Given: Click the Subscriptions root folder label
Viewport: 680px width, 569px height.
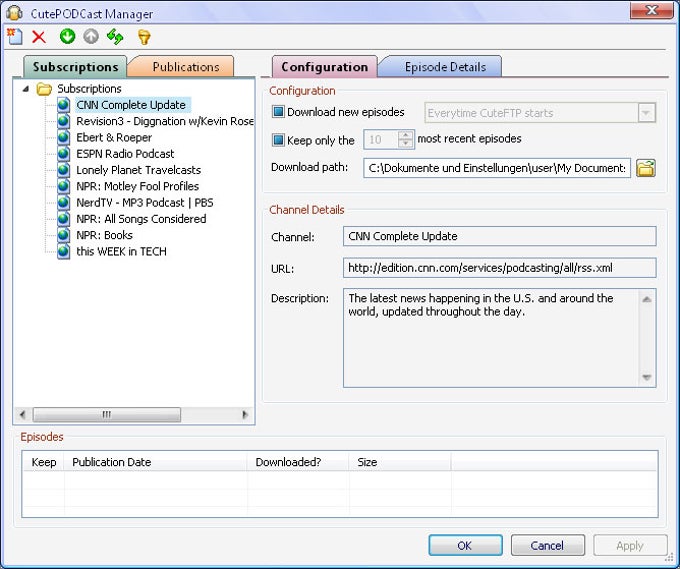Looking at the screenshot, I should [89, 89].
